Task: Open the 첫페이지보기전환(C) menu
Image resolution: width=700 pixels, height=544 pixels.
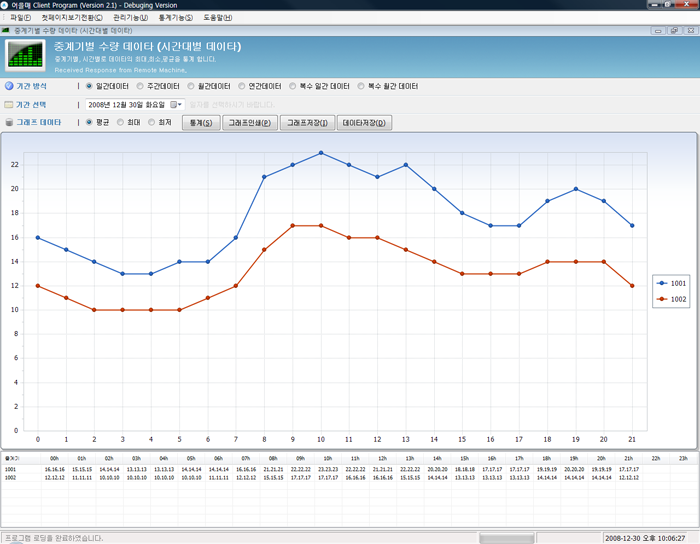Action: (x=72, y=17)
